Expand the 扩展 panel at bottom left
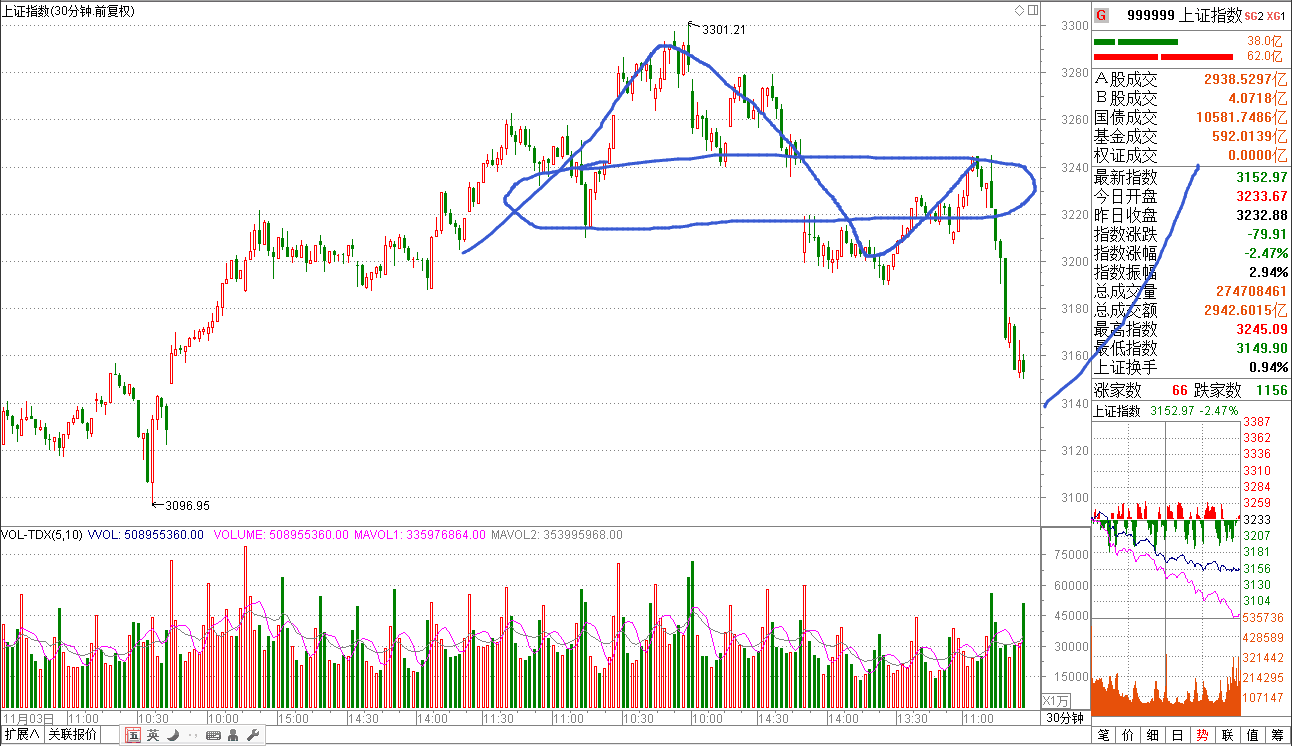Viewport: 1292px width, 746px height. 22,736
